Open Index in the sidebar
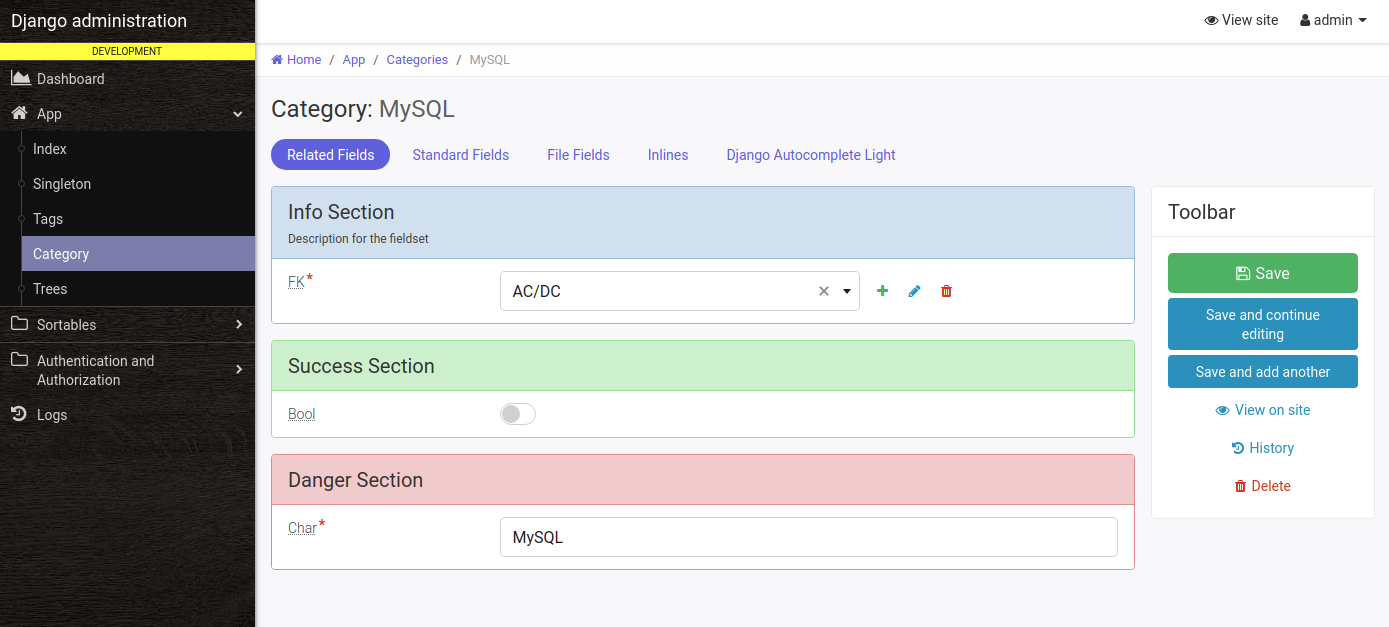The width and height of the screenshot is (1389, 627). pyautogui.click(x=138, y=149)
